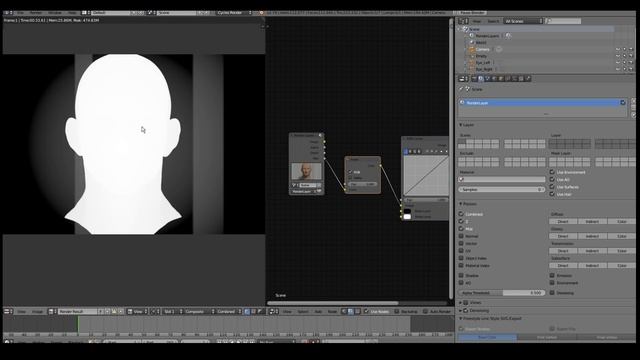
Task: Click the node editor horizontal scrollbar
Action: coord(333,303)
